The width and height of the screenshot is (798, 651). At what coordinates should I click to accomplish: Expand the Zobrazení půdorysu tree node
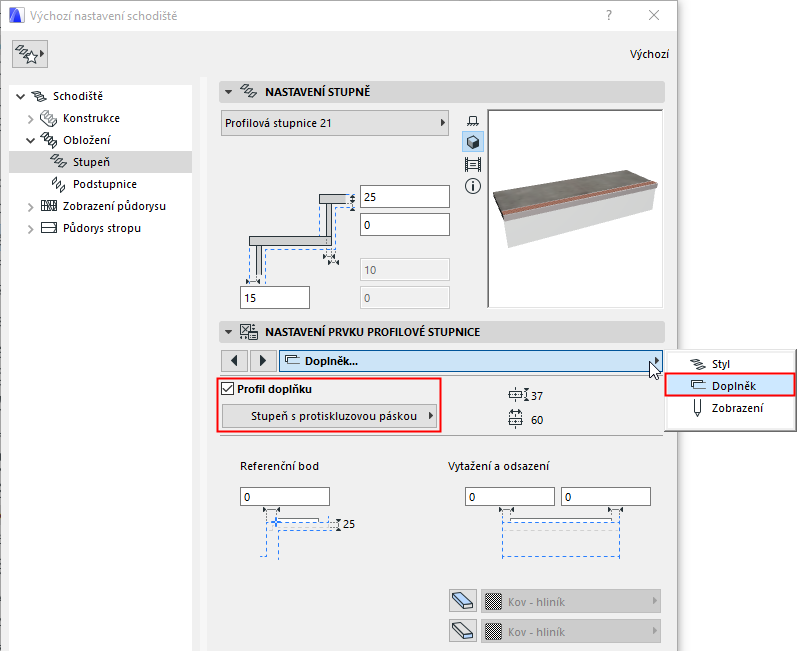[31, 207]
